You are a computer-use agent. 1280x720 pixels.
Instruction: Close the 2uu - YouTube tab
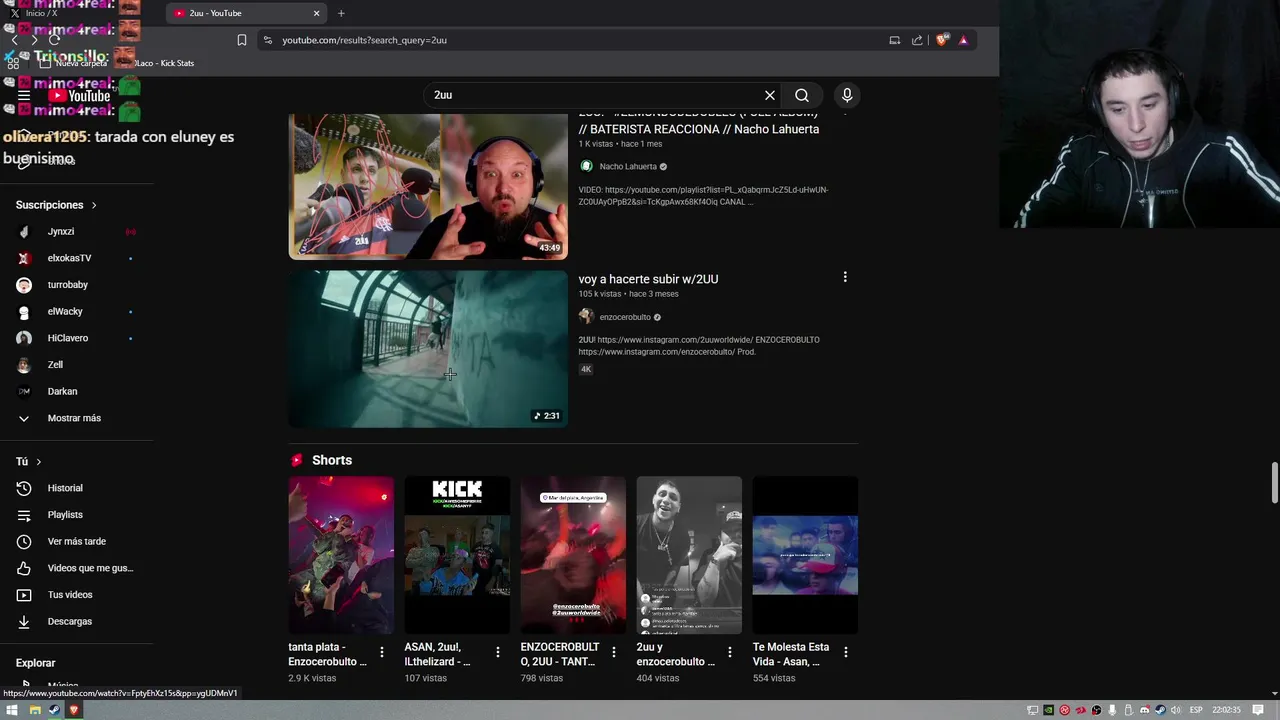(316, 13)
